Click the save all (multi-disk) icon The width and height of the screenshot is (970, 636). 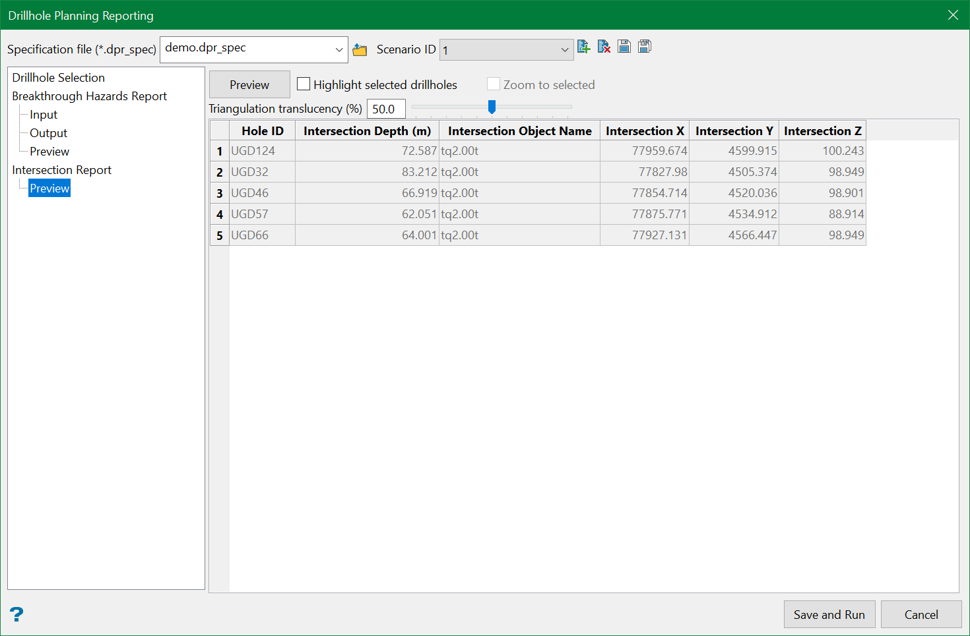click(645, 47)
